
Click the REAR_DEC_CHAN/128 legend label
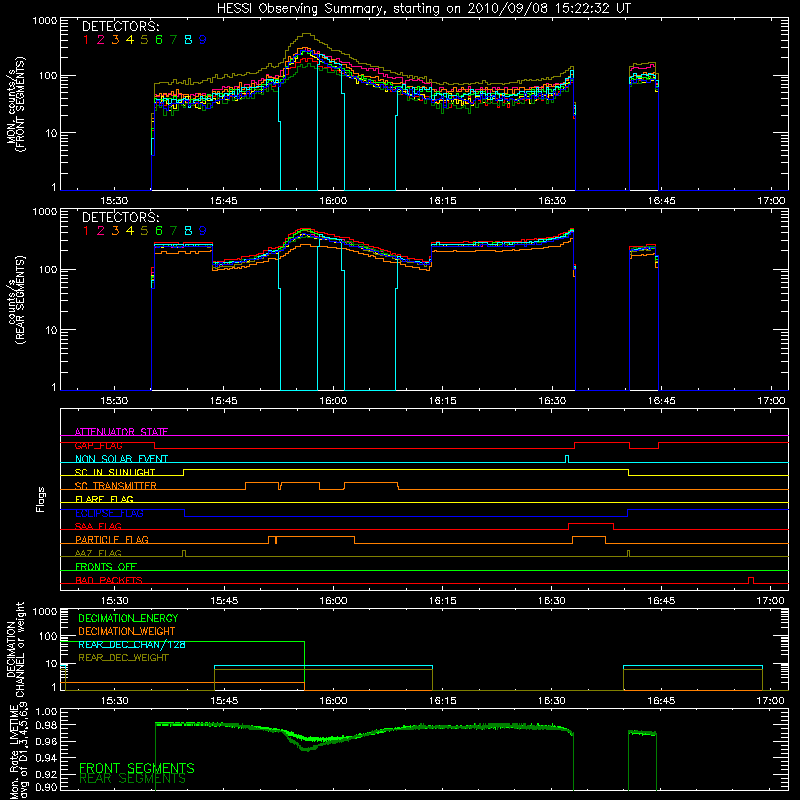point(132,645)
